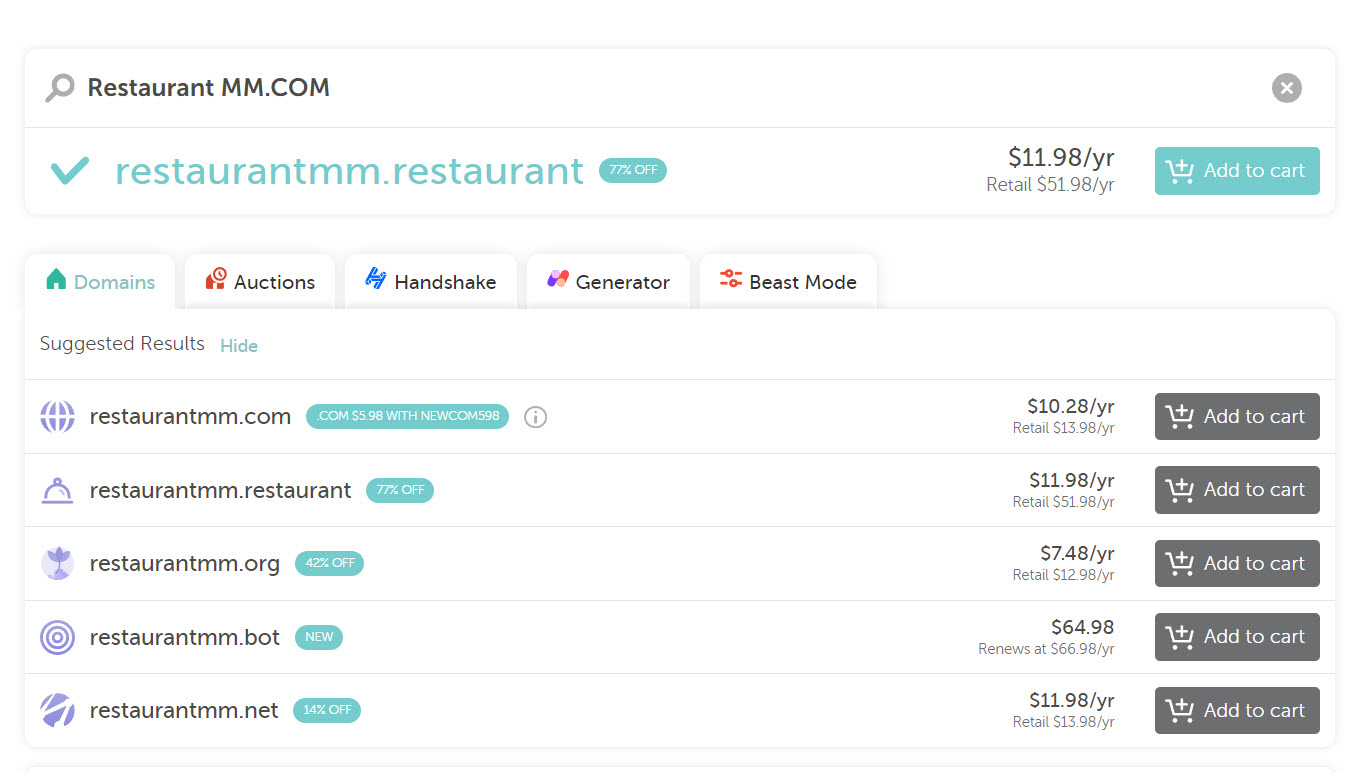The image size is (1357, 772).
Task: Click the globe icon for restaurantmm.com
Action: (58, 417)
